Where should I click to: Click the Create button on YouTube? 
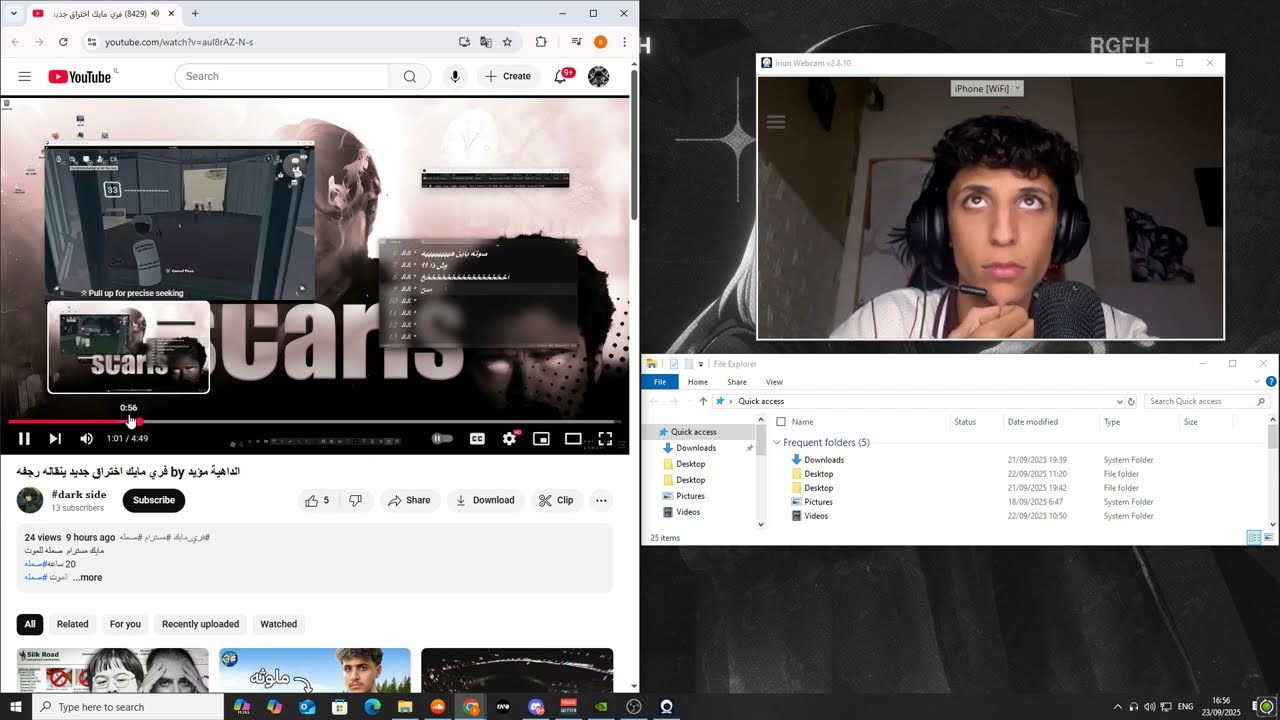click(x=508, y=76)
